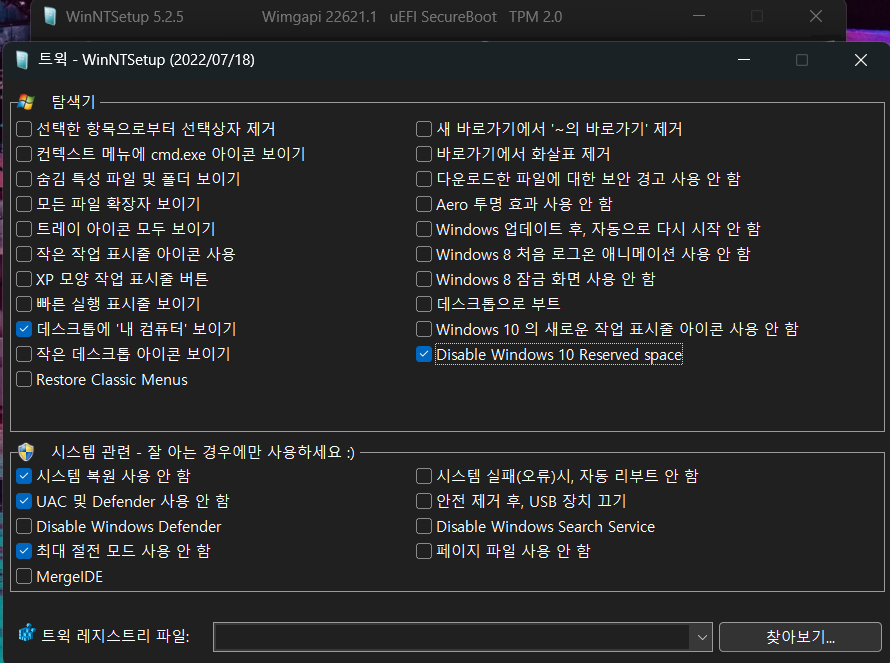Minimize the WinNTSetup 5.2.5 main window
Image resolution: width=890 pixels, height=663 pixels.
point(699,16)
